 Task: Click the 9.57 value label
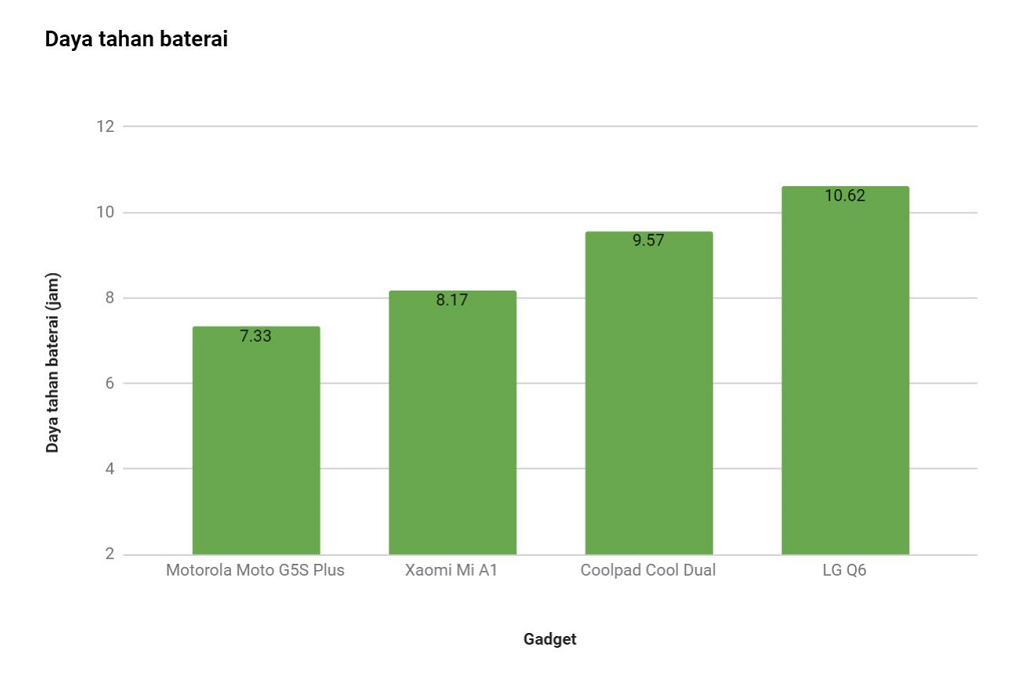click(648, 240)
